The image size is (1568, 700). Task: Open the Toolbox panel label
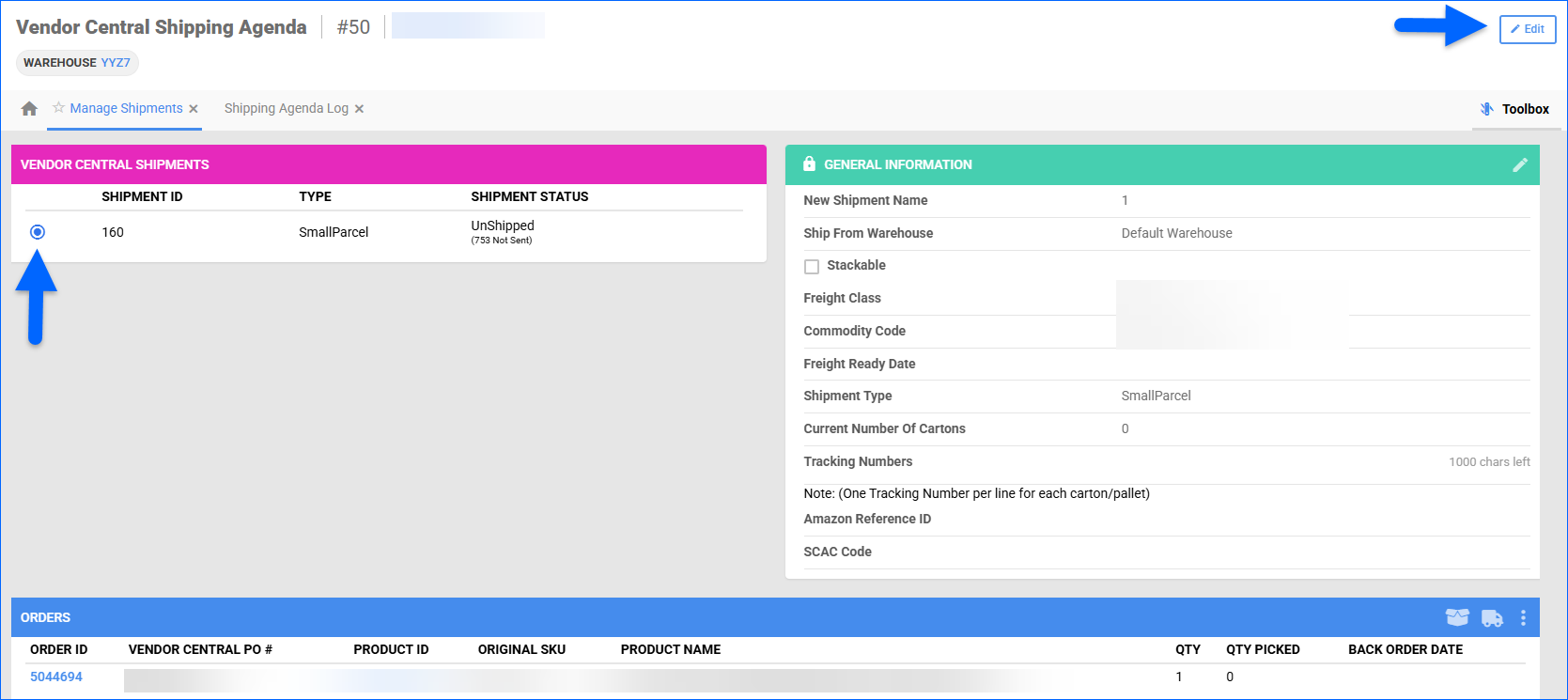click(1525, 109)
